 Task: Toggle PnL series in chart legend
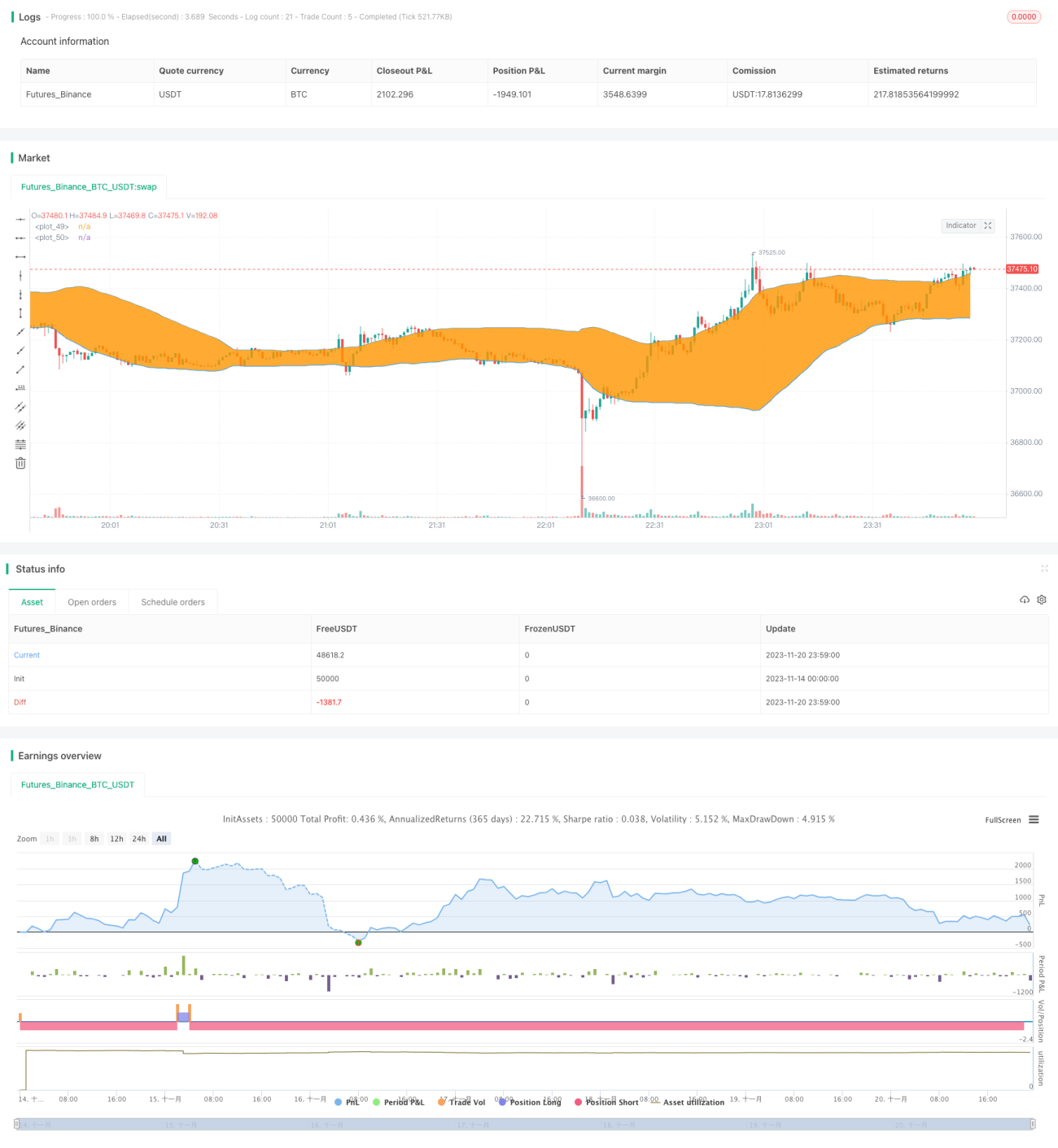tap(348, 1102)
